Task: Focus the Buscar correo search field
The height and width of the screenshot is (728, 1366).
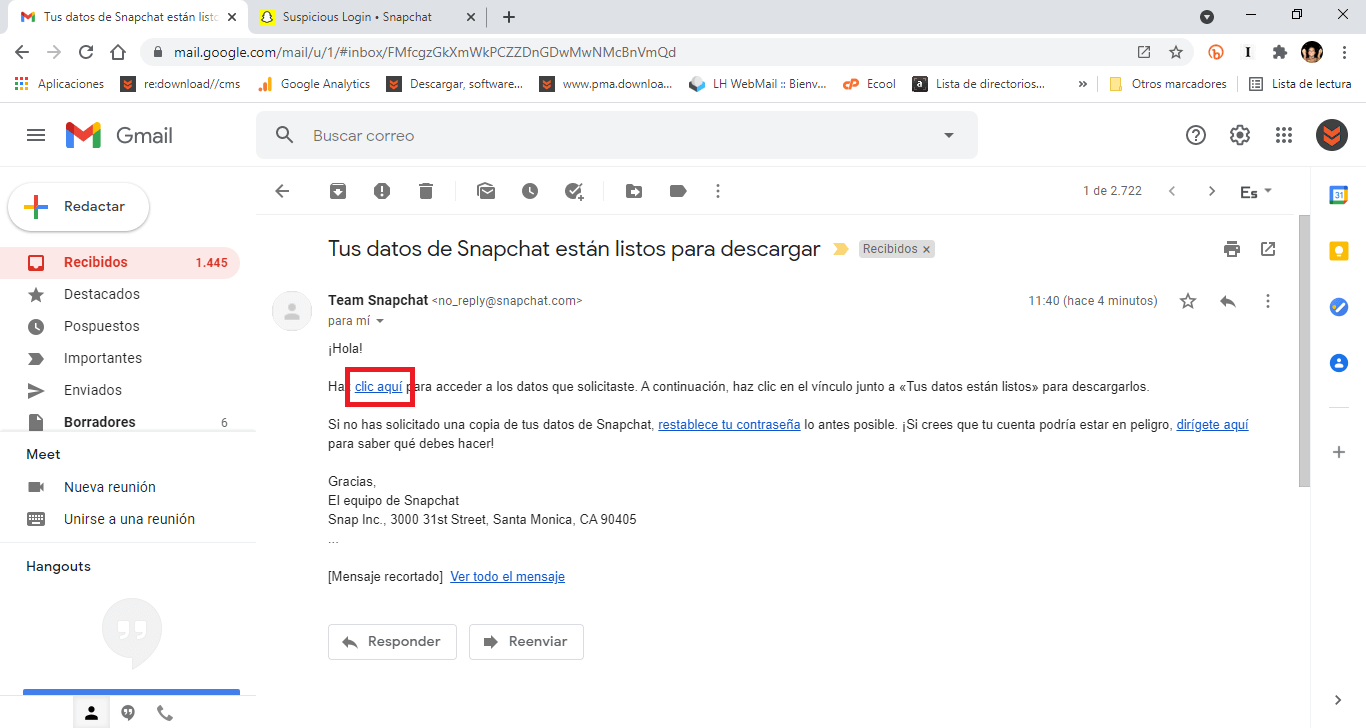Action: coord(617,135)
